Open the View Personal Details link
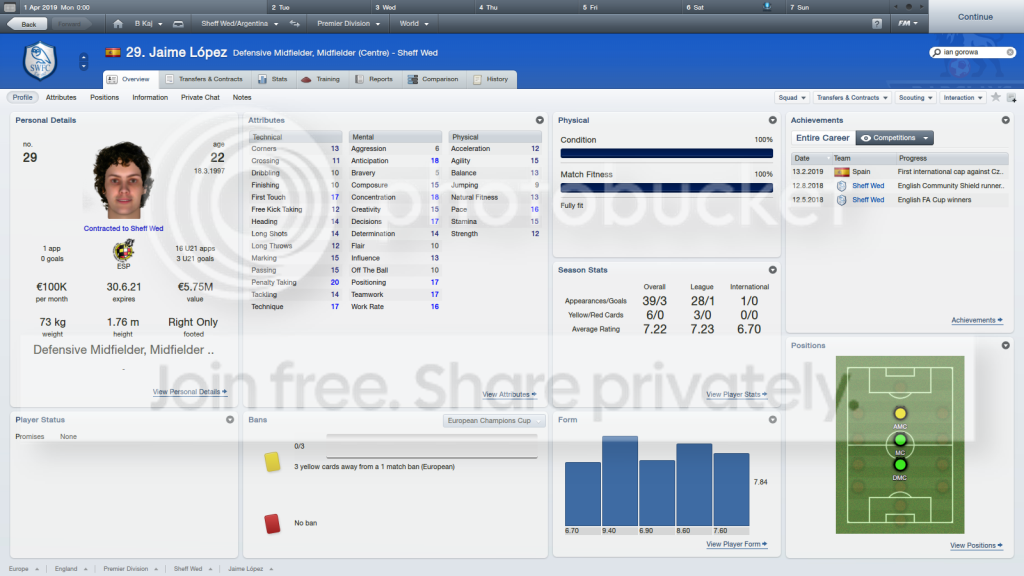 point(189,392)
